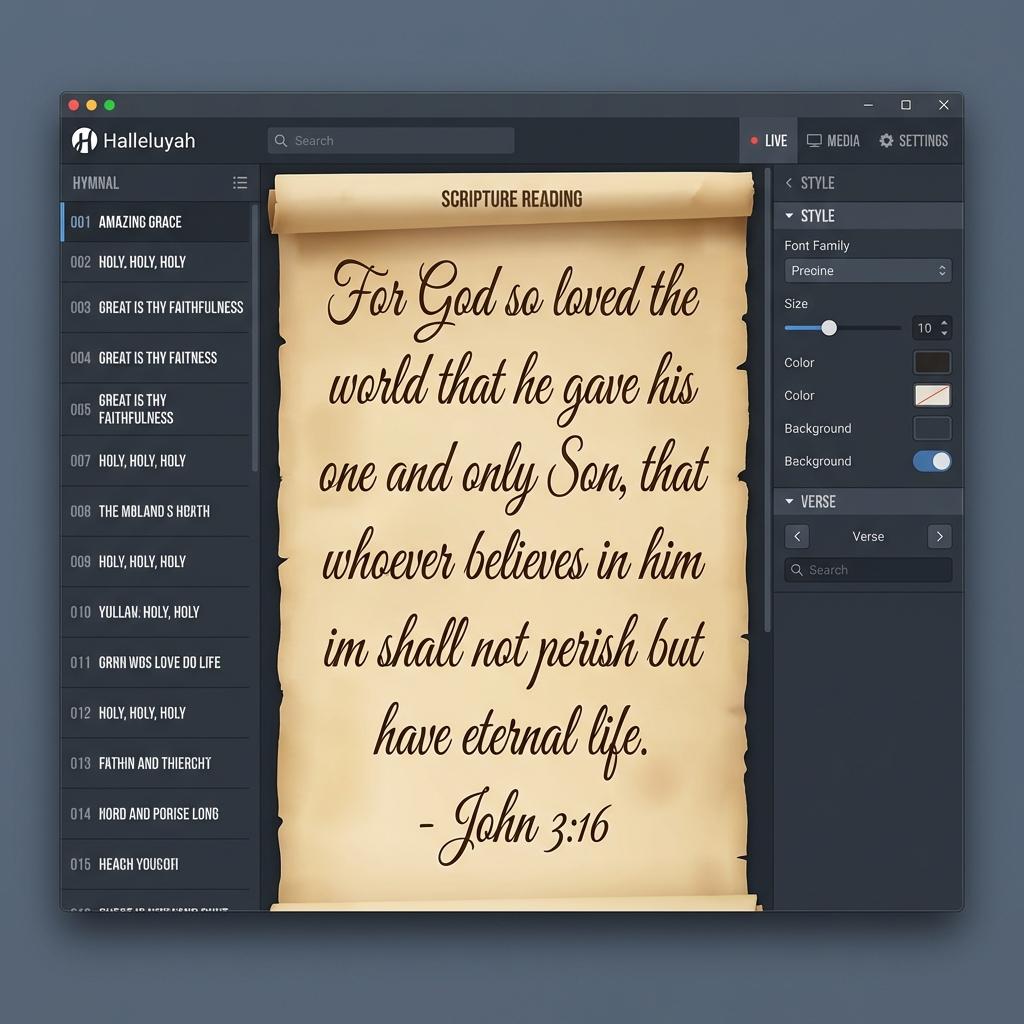Click the Halleluyah app logo icon
This screenshot has height=1024, width=1024.
click(x=85, y=140)
